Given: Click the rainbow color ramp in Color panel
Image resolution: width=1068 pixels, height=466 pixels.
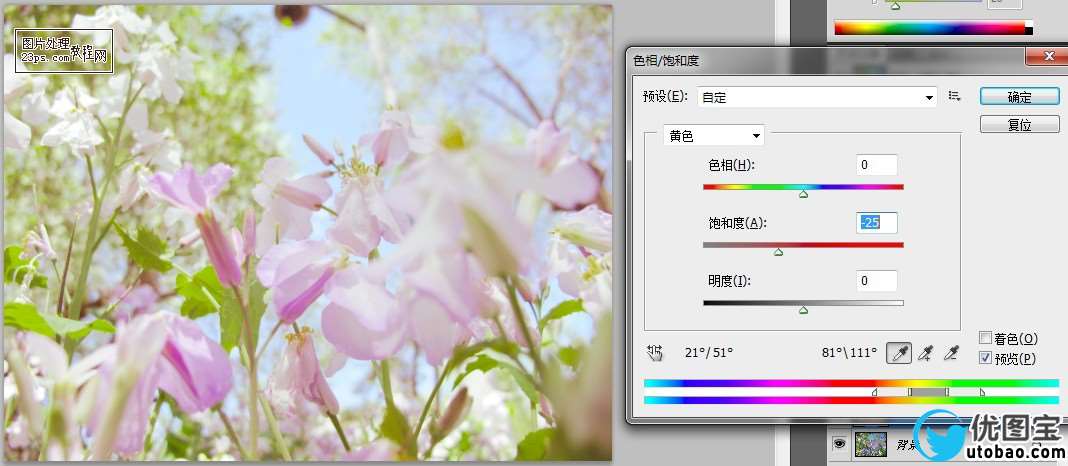Looking at the screenshot, I should pos(933,28).
